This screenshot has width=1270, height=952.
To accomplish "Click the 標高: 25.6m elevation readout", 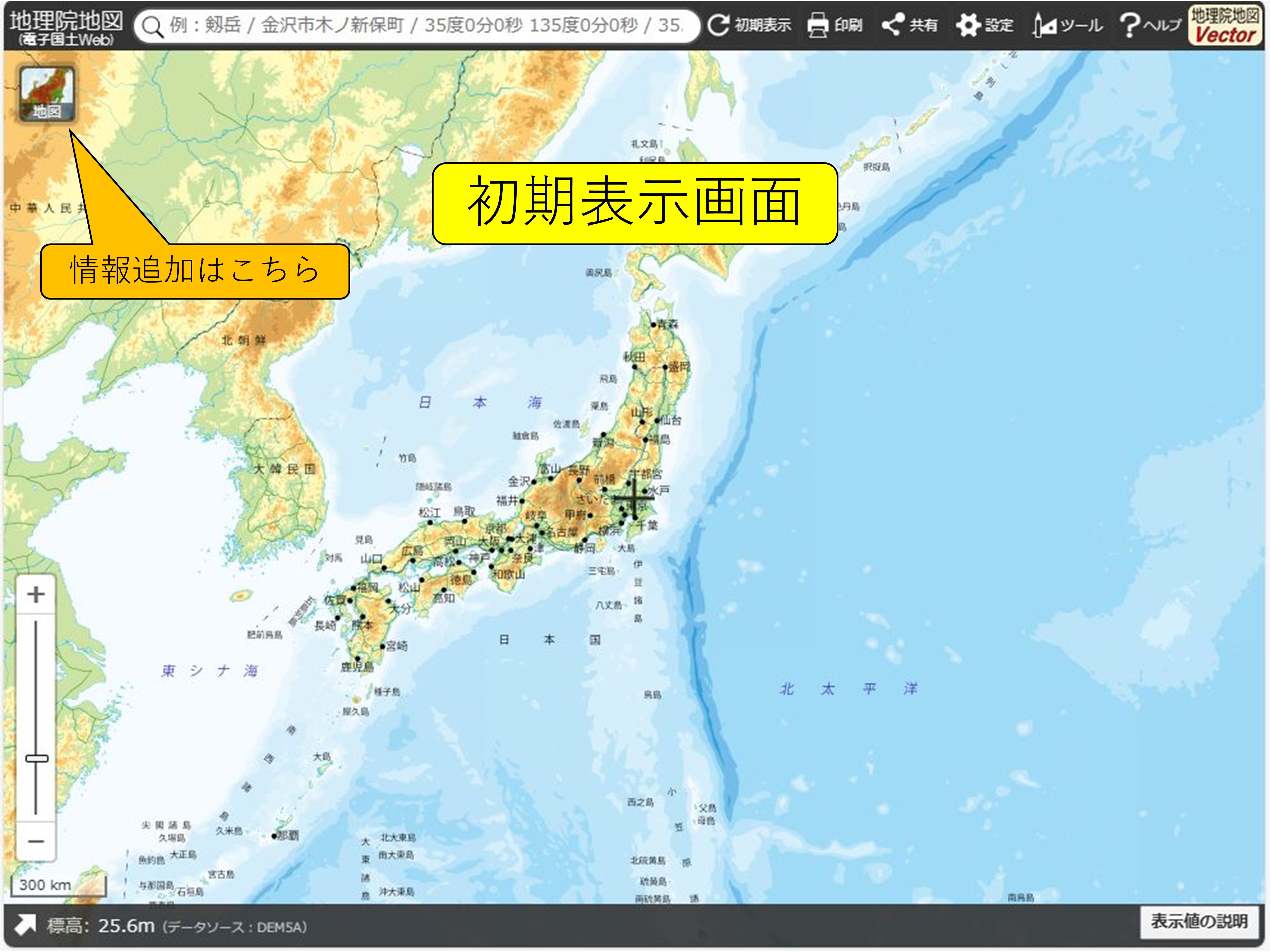I will (101, 926).
